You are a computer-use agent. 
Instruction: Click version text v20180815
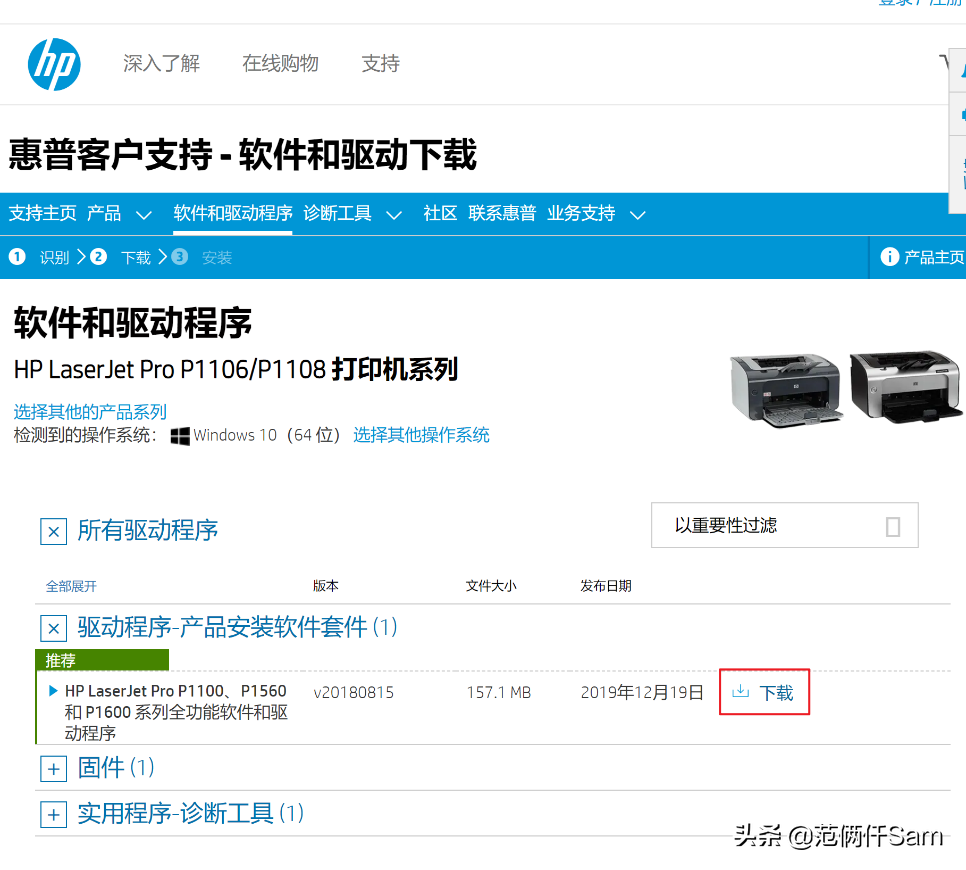354,693
